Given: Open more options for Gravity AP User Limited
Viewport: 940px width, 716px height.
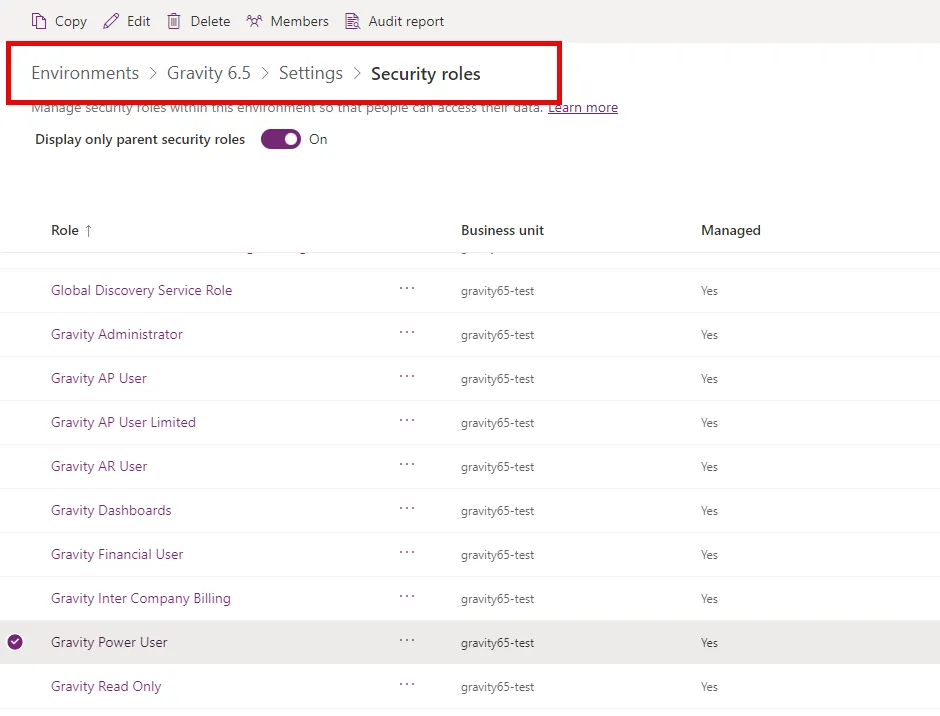Looking at the screenshot, I should pyautogui.click(x=407, y=420).
